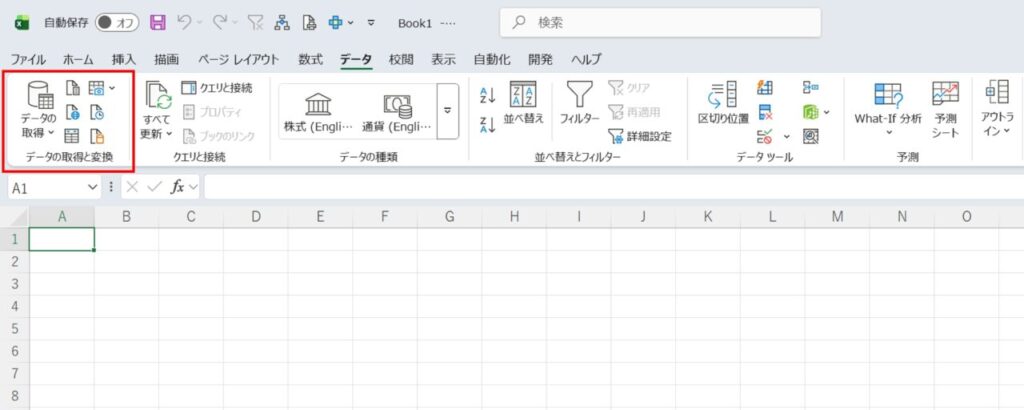Click inside the formula bar
The image size is (1024, 410).
(614, 188)
